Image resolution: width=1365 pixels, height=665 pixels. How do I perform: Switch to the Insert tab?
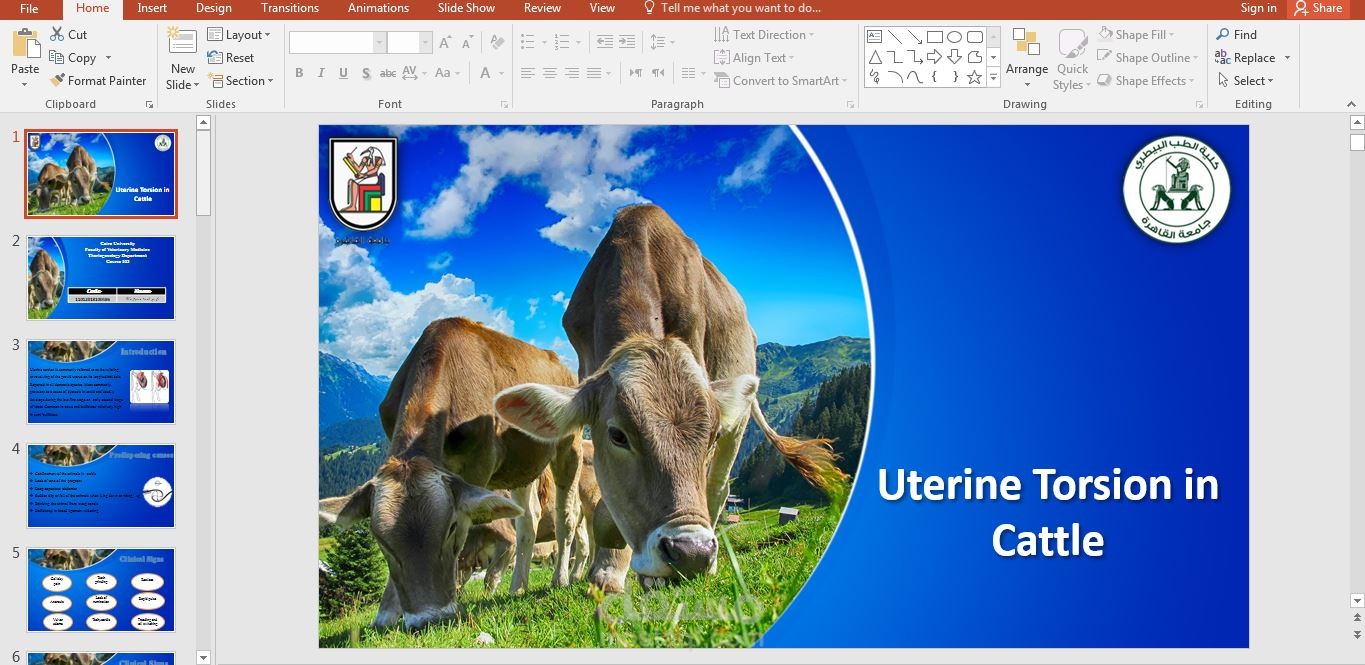[x=152, y=8]
